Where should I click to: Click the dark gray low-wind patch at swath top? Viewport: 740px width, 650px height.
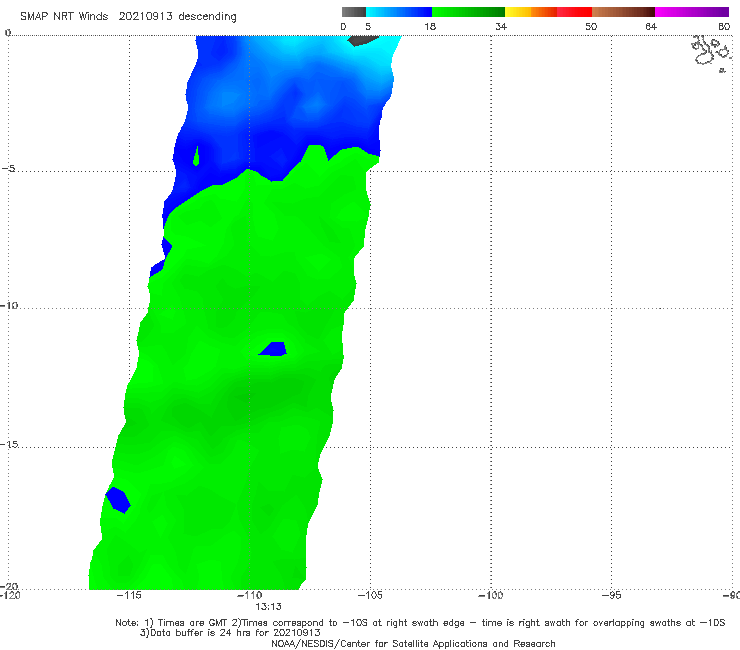(x=362, y=41)
